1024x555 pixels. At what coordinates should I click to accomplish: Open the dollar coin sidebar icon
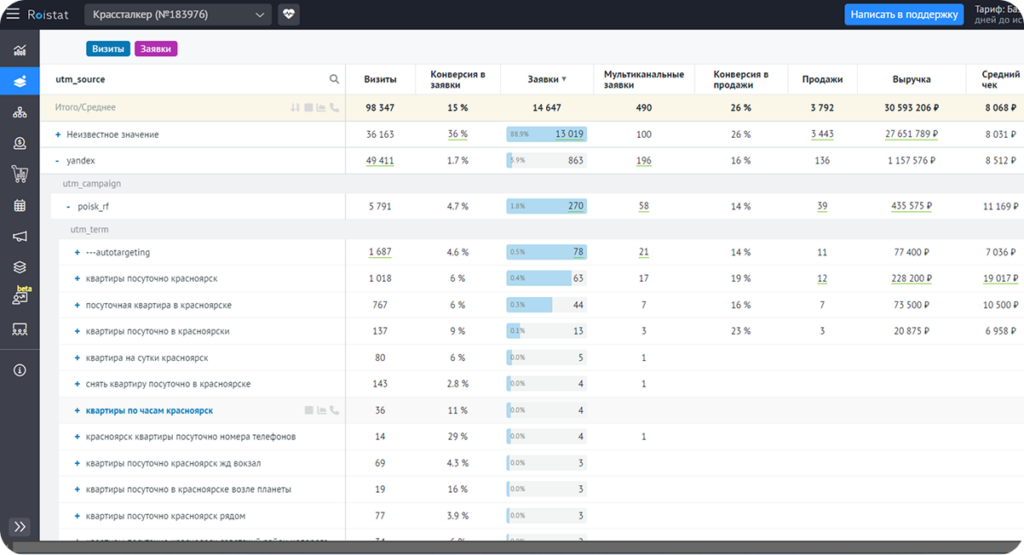point(20,143)
